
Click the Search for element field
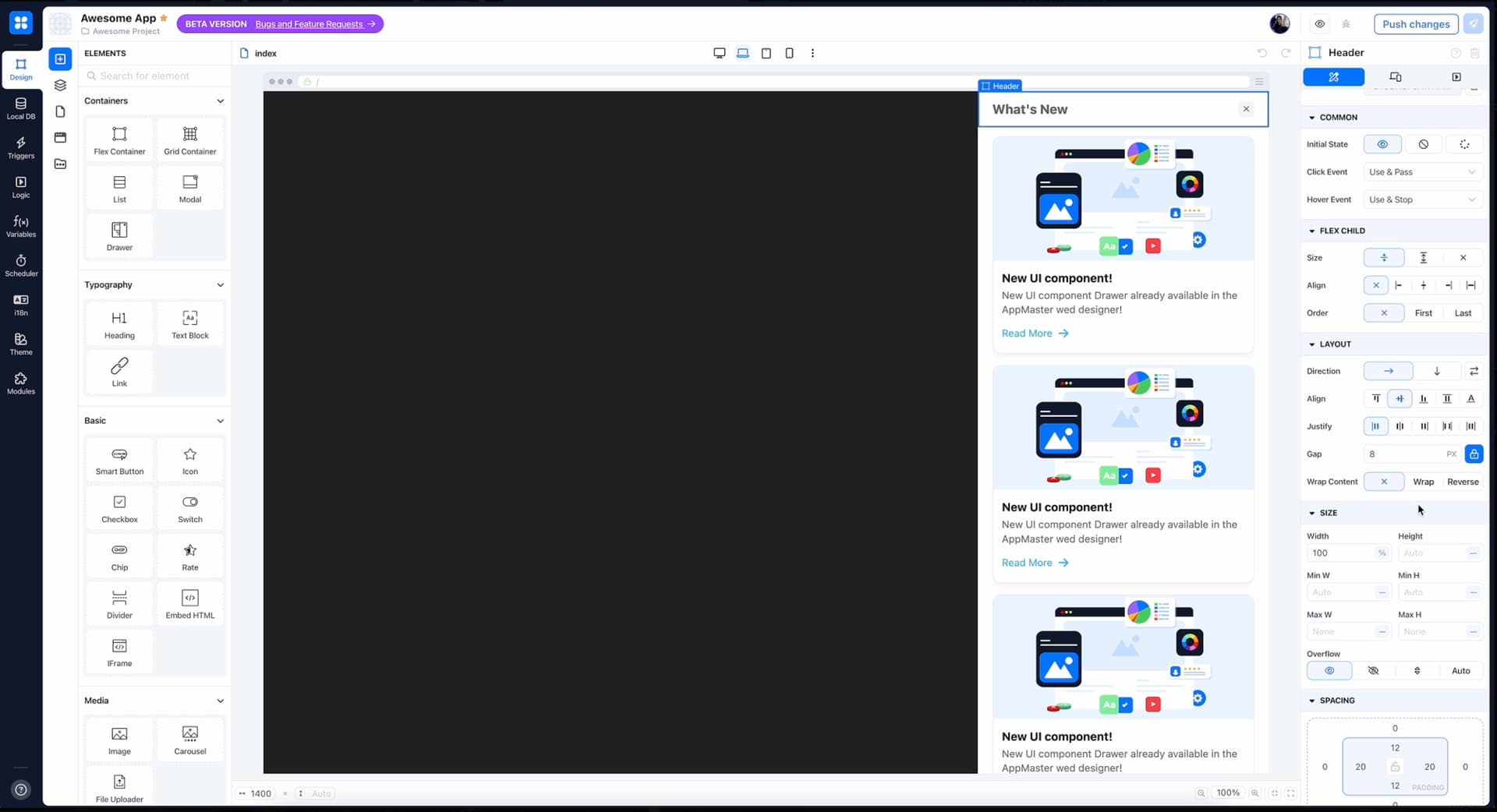coord(155,76)
